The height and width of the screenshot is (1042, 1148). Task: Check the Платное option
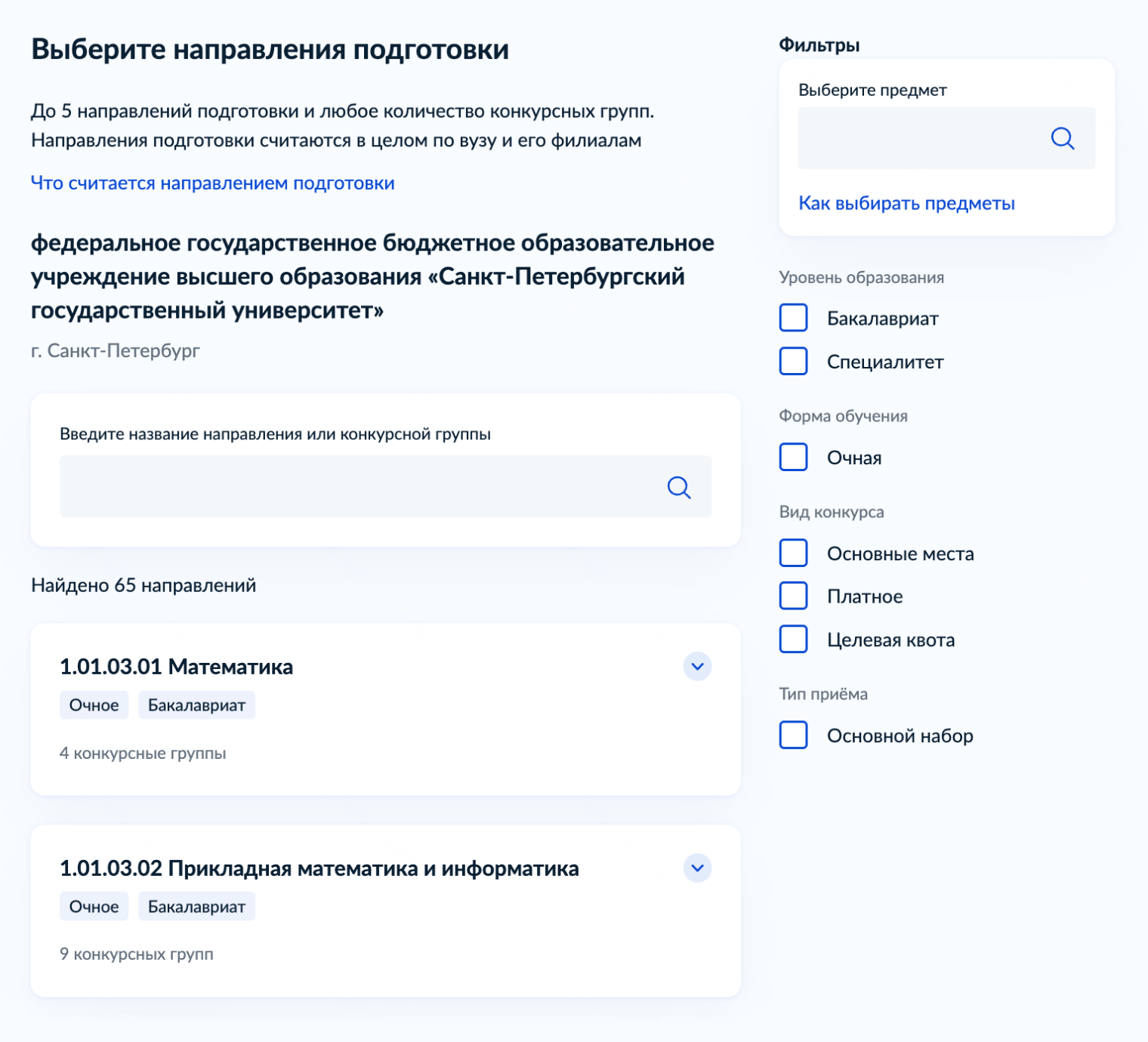793,596
